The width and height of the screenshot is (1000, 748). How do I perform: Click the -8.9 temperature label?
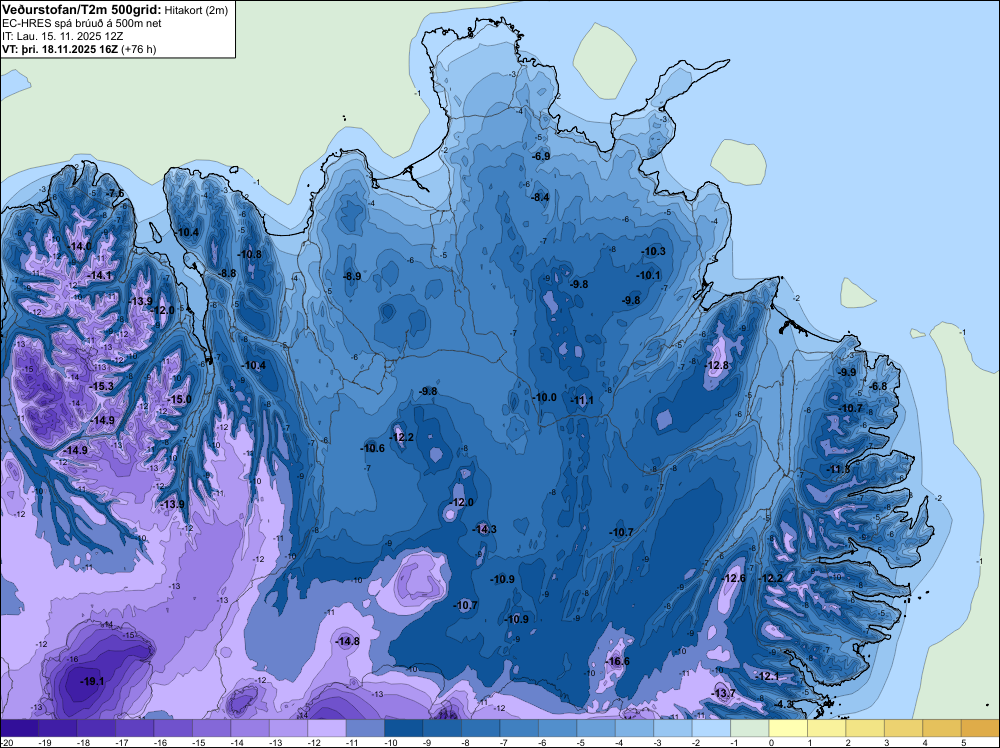tap(352, 276)
